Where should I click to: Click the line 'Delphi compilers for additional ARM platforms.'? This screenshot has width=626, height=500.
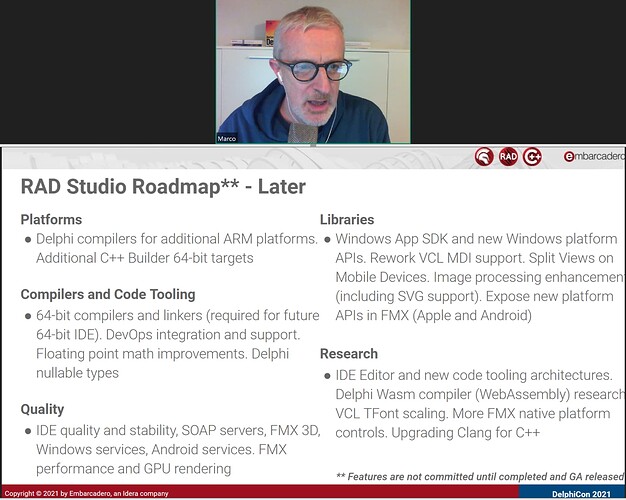(177, 239)
